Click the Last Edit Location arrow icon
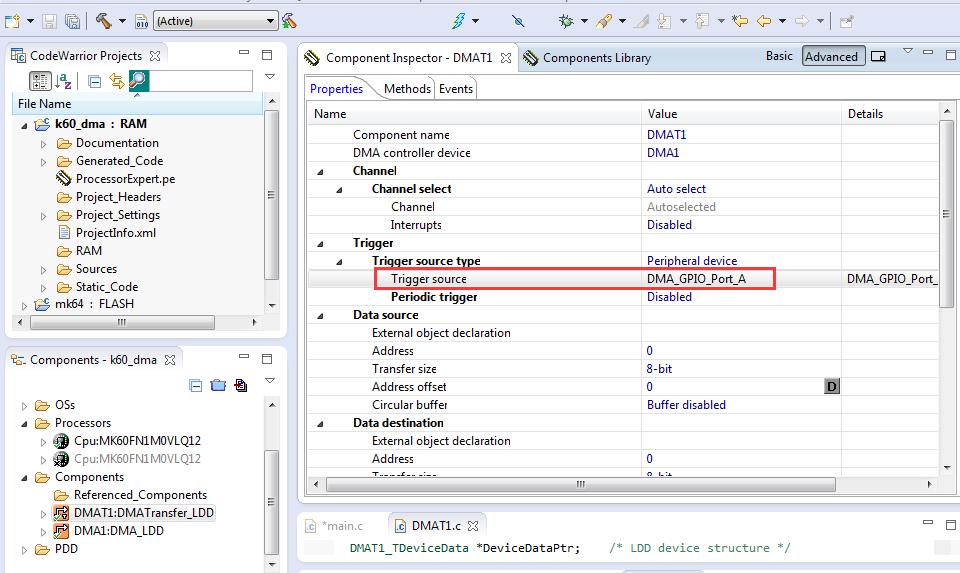 click(x=740, y=21)
